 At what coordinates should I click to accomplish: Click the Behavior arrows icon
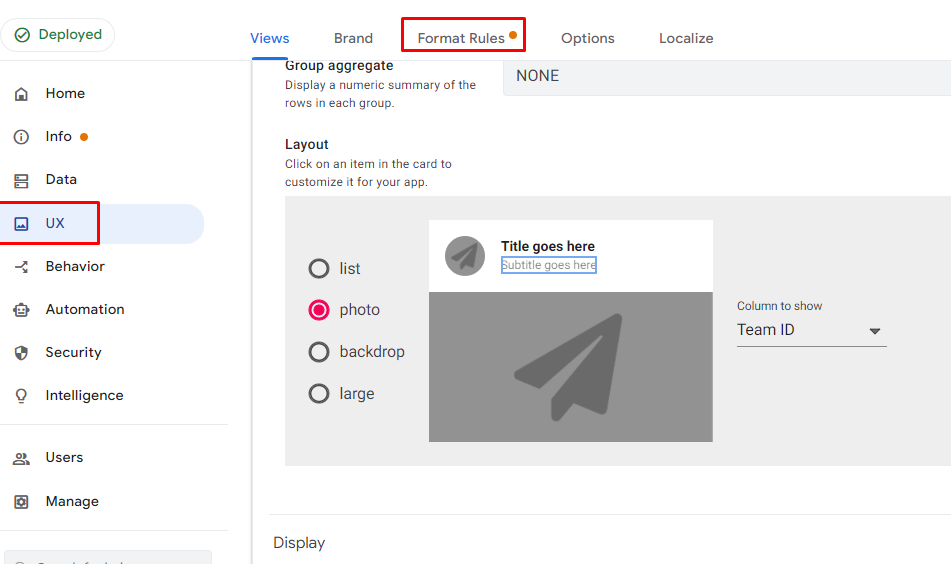(21, 267)
